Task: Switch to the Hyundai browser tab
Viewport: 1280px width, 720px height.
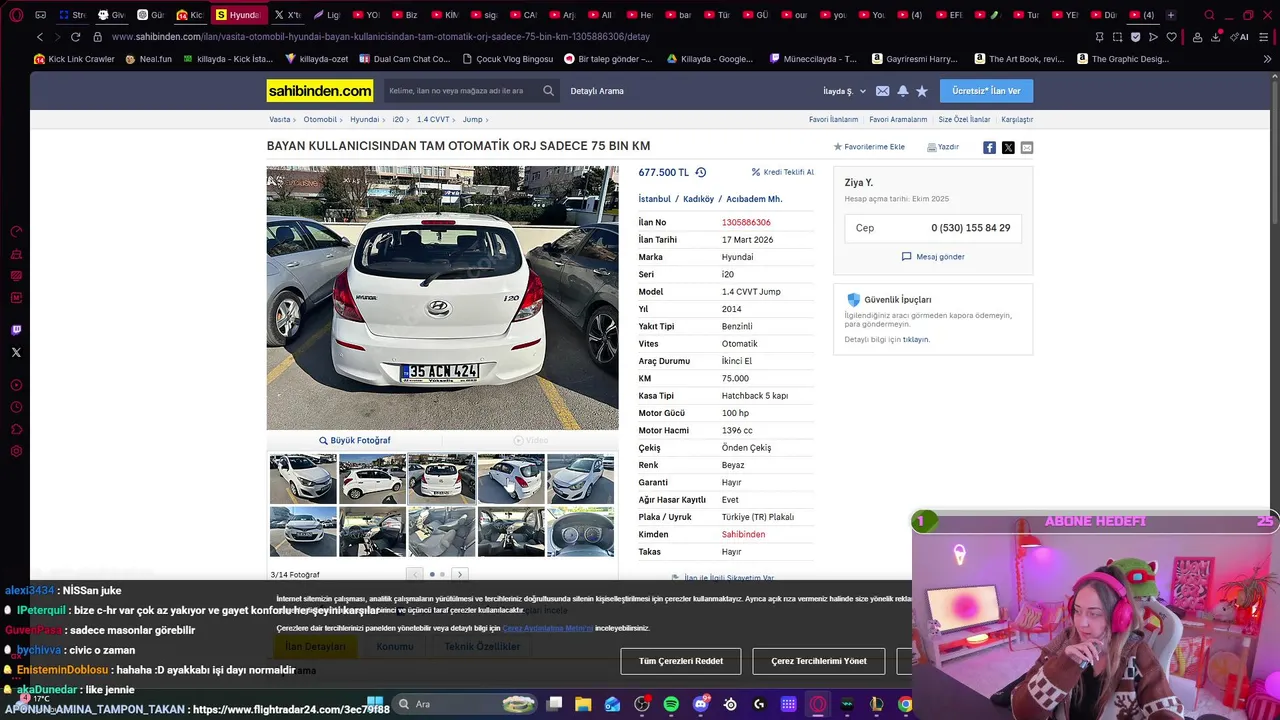Action: click(x=238, y=15)
